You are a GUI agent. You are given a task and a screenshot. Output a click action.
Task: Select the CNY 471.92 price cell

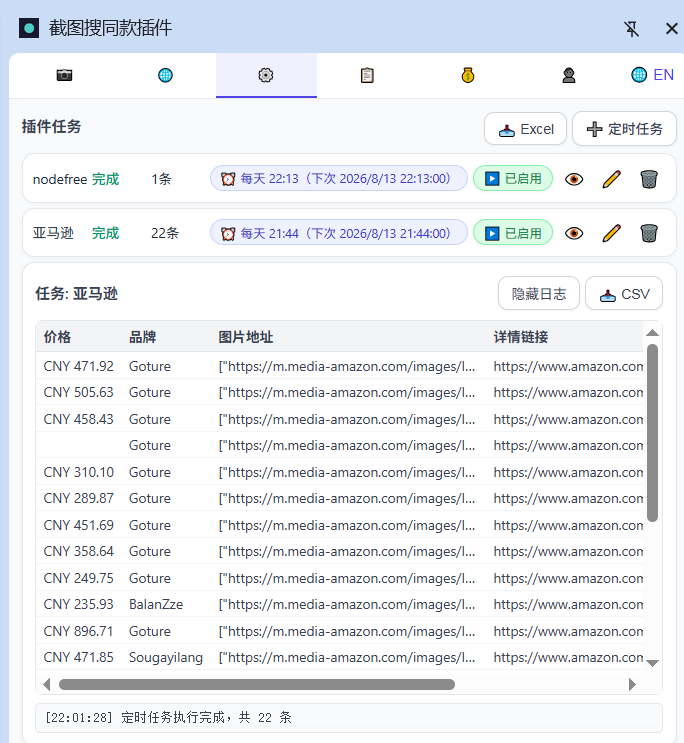coord(79,366)
